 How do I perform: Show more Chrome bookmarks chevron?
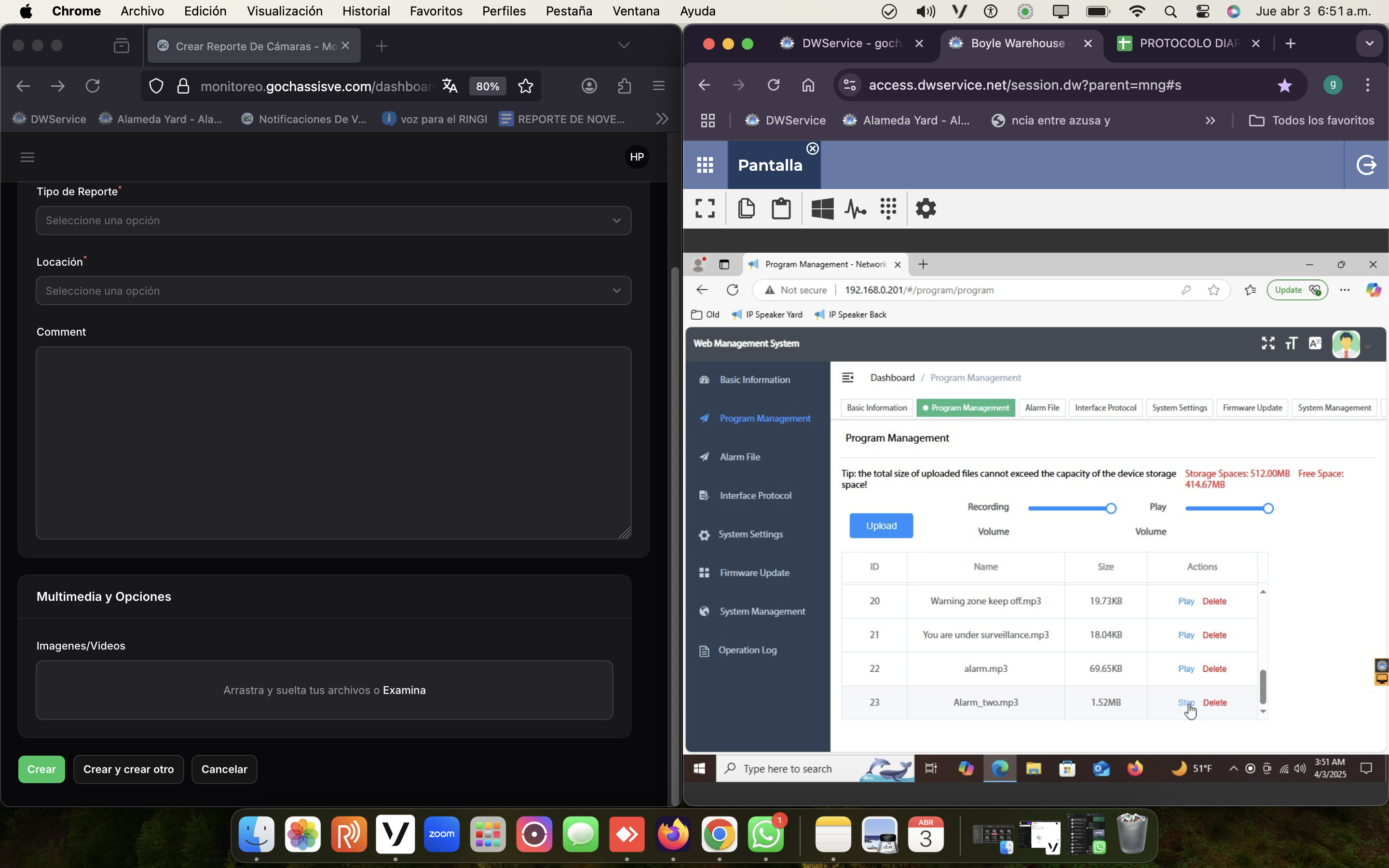[x=1210, y=121]
